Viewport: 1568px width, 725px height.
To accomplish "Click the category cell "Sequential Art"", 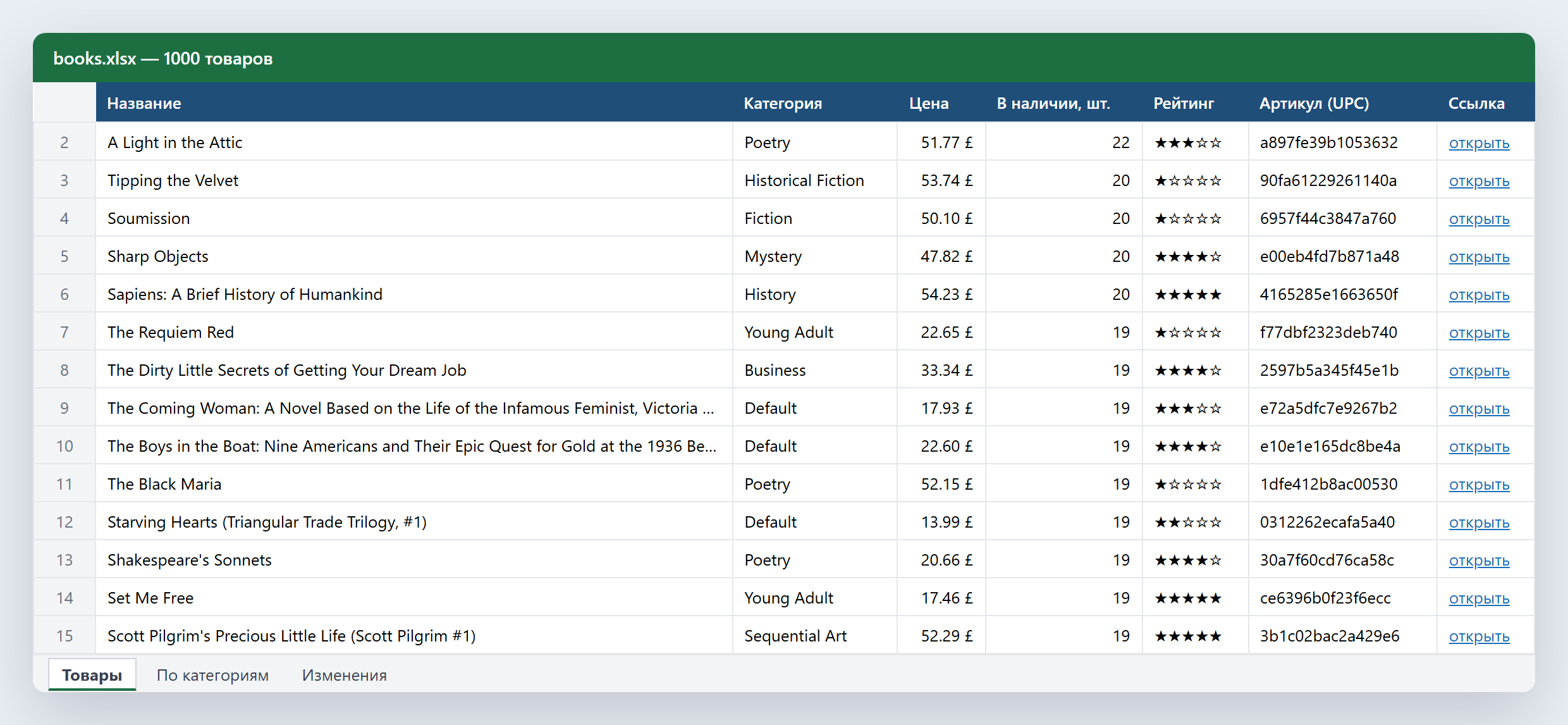I will [815, 635].
